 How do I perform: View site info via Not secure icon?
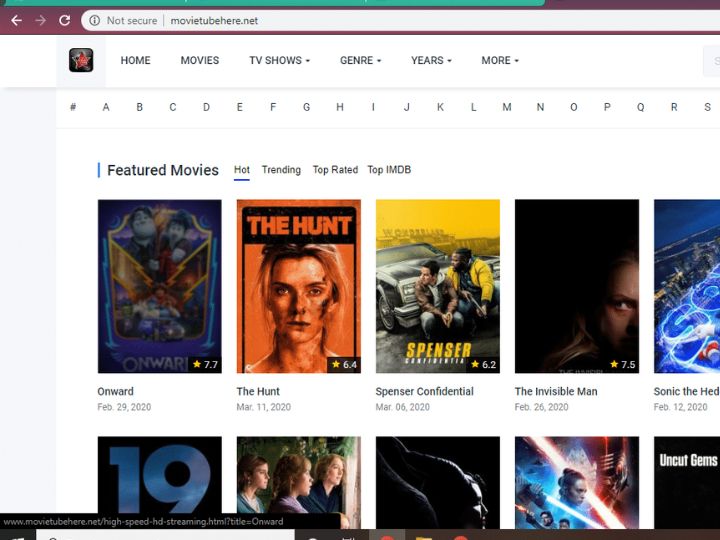coord(95,21)
